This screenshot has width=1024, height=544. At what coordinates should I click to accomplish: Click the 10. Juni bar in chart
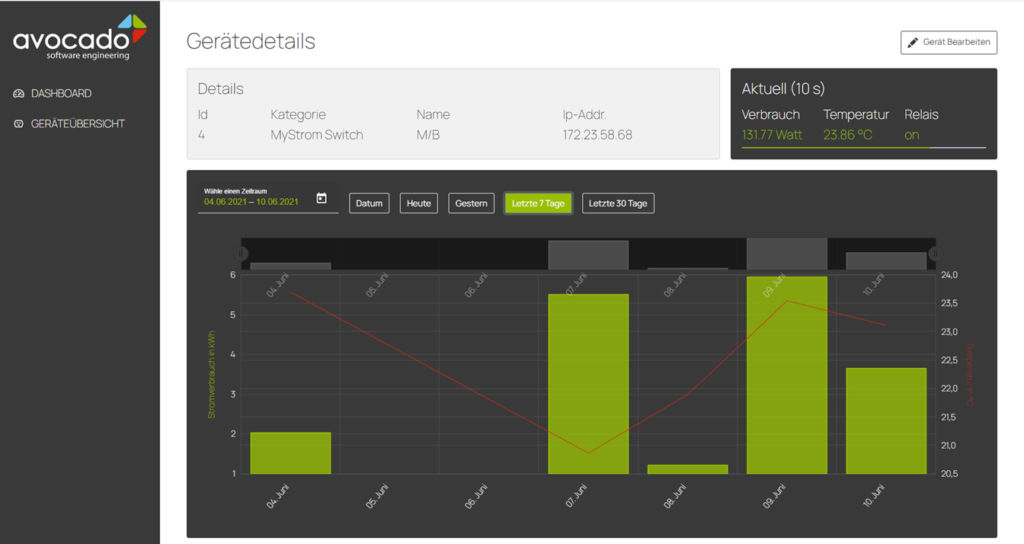tap(886, 421)
